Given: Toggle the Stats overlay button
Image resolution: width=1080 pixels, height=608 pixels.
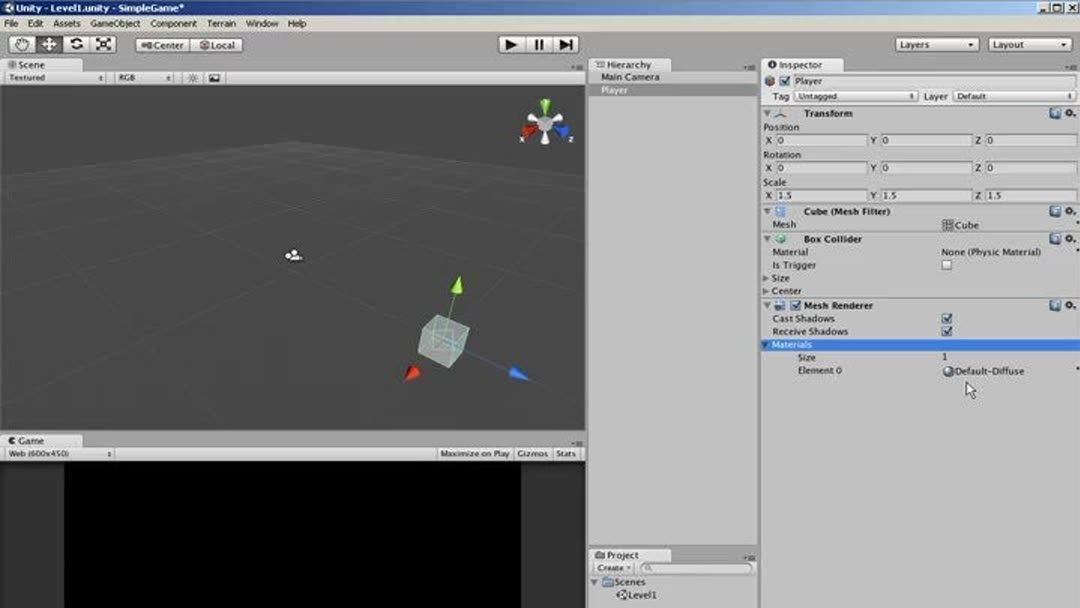Looking at the screenshot, I should [x=566, y=453].
